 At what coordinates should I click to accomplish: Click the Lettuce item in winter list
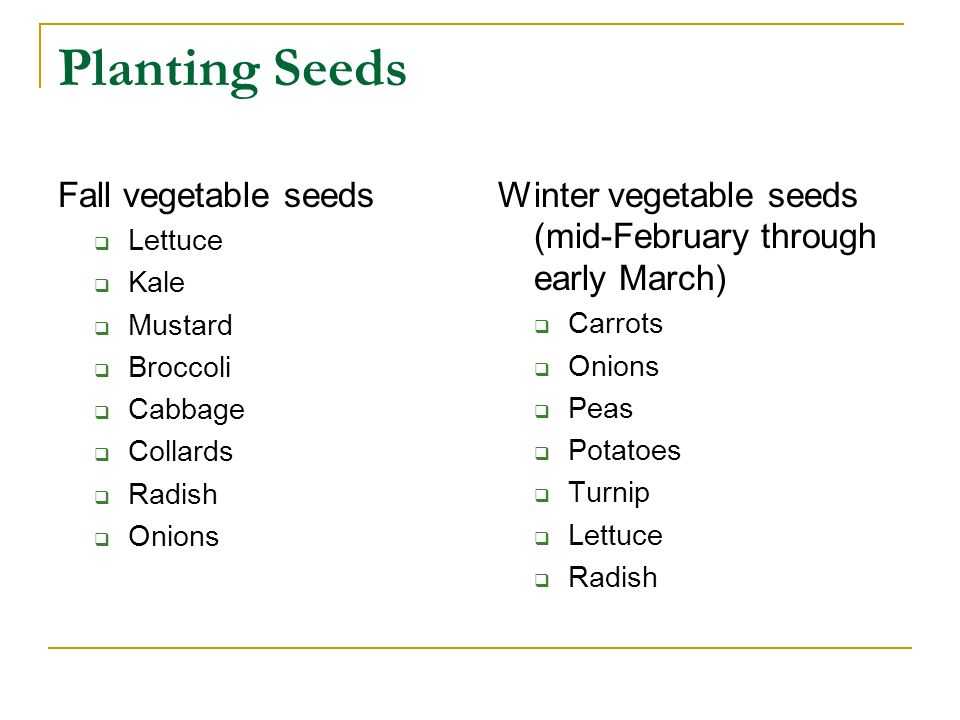coord(615,535)
